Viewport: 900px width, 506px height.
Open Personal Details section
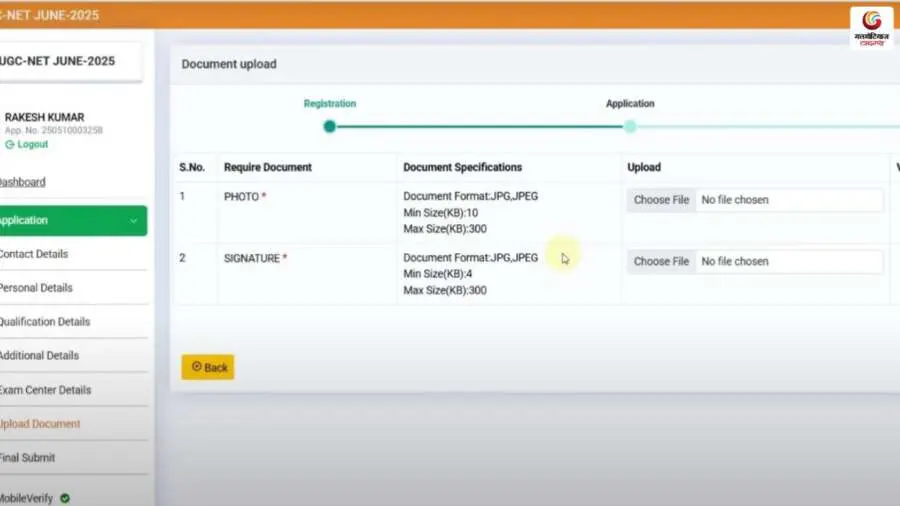(x=36, y=288)
